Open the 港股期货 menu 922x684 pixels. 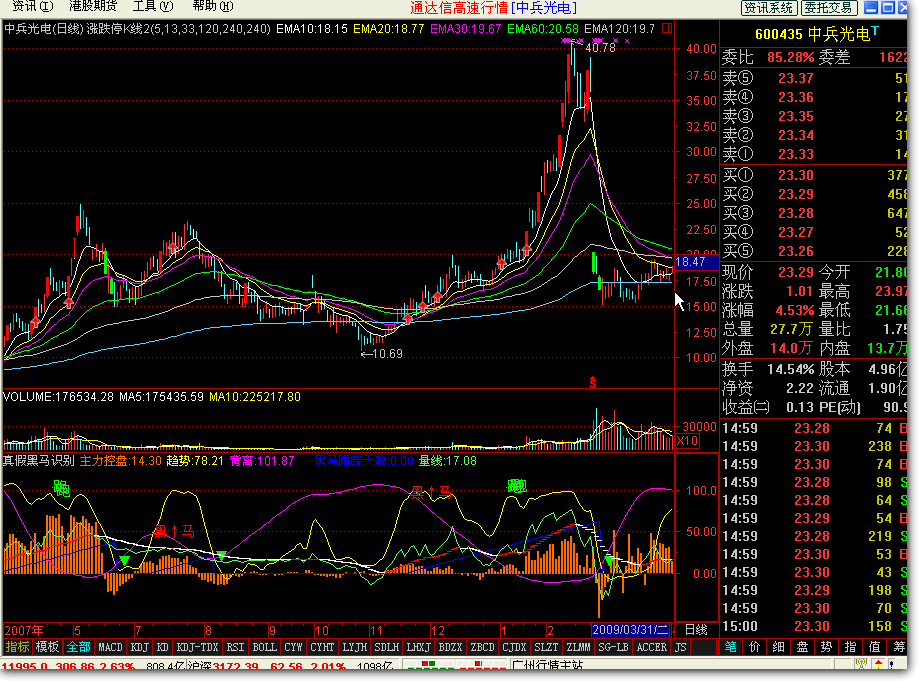click(93, 6)
